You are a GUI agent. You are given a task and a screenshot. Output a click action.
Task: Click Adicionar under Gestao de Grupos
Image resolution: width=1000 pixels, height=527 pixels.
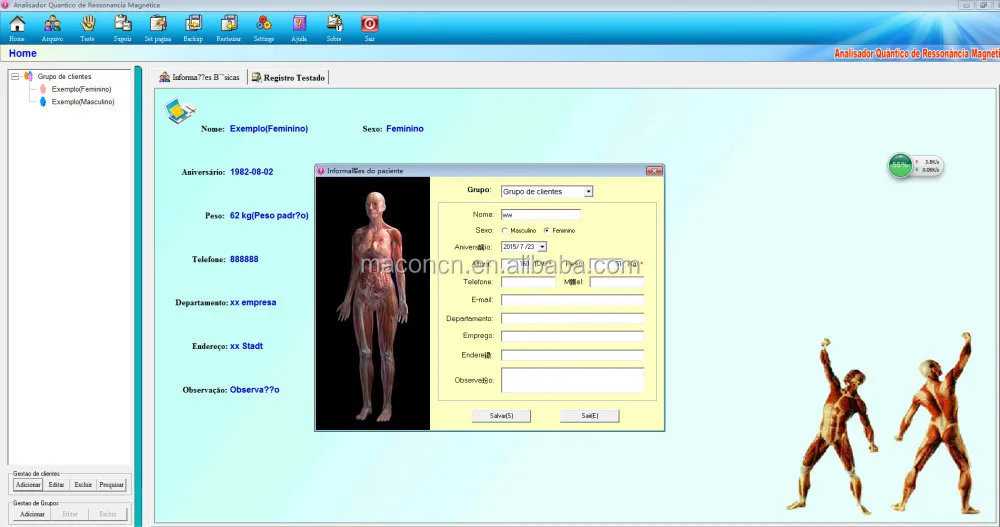click(32, 513)
